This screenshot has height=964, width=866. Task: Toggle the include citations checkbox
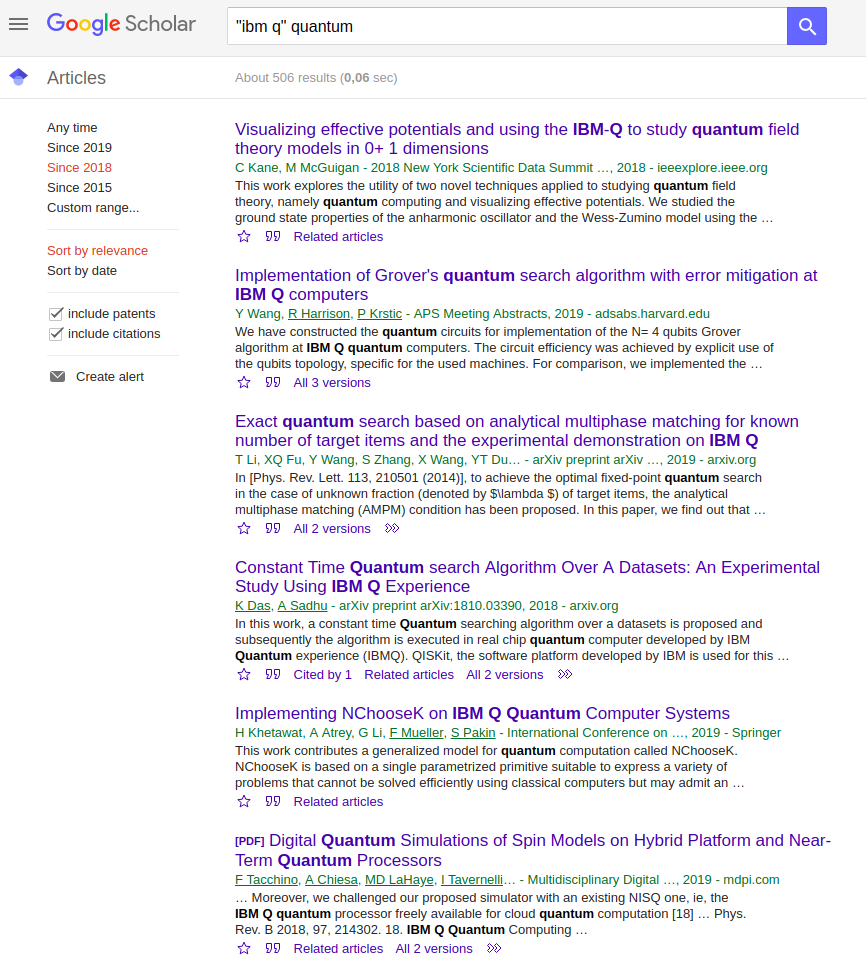click(x=56, y=334)
